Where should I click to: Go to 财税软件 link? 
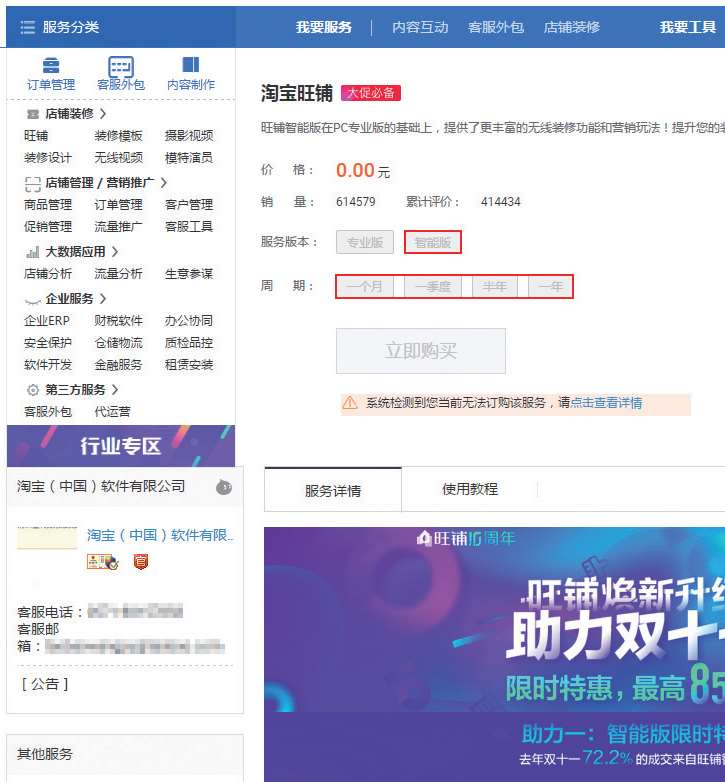[x=118, y=321]
